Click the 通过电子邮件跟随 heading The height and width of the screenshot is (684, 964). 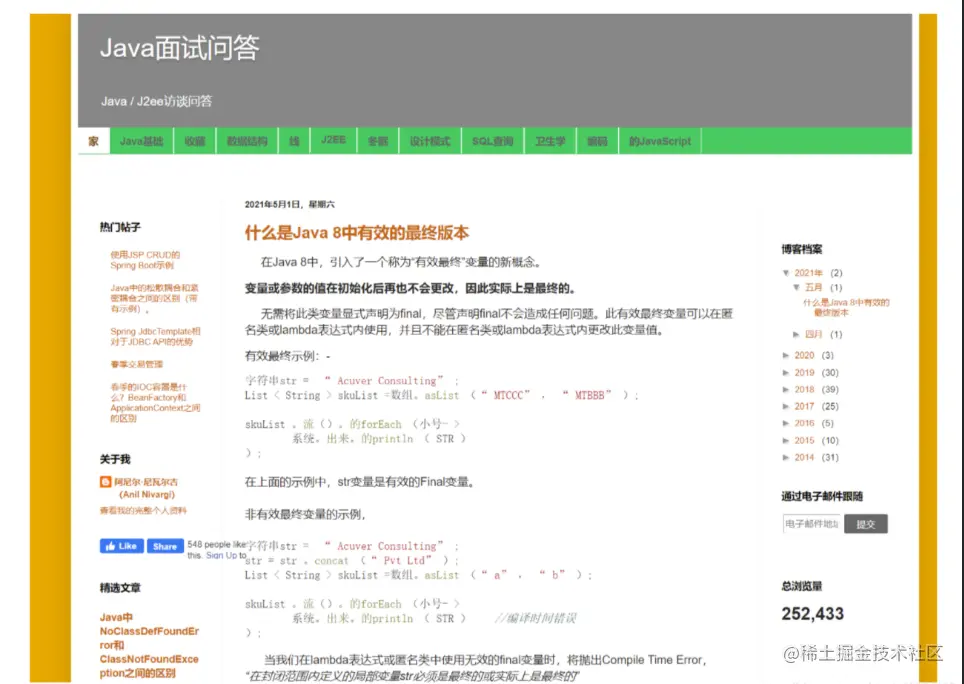pyautogui.click(x=822, y=496)
